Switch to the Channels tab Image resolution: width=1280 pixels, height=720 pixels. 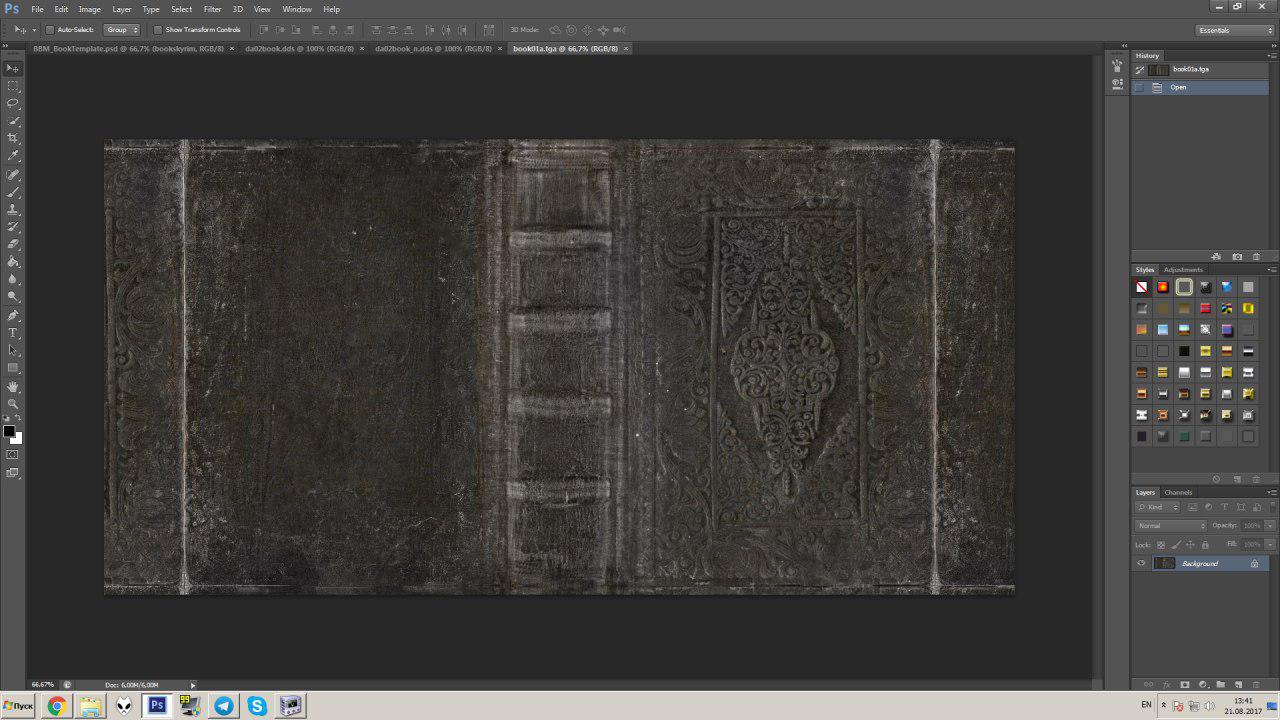coord(1178,492)
